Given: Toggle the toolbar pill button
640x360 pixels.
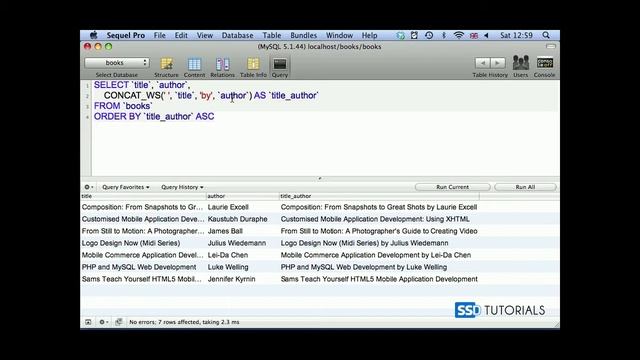Looking at the screenshot, I should [x=551, y=47].
